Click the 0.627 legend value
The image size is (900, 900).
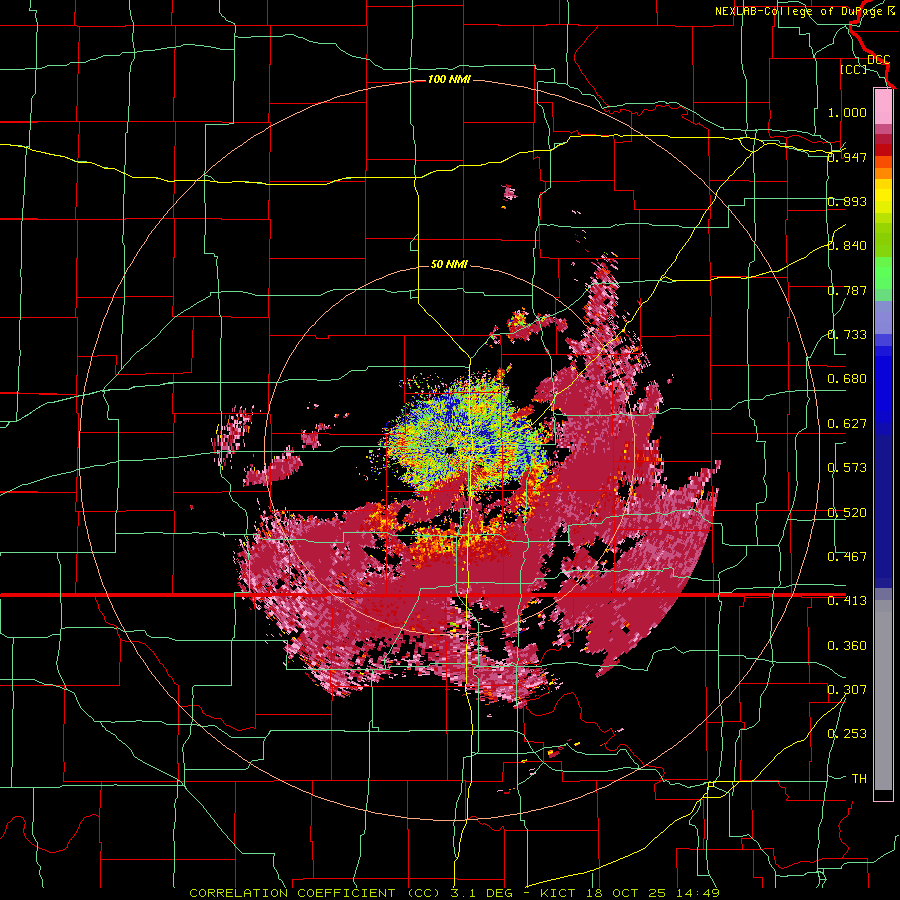[x=847, y=424]
